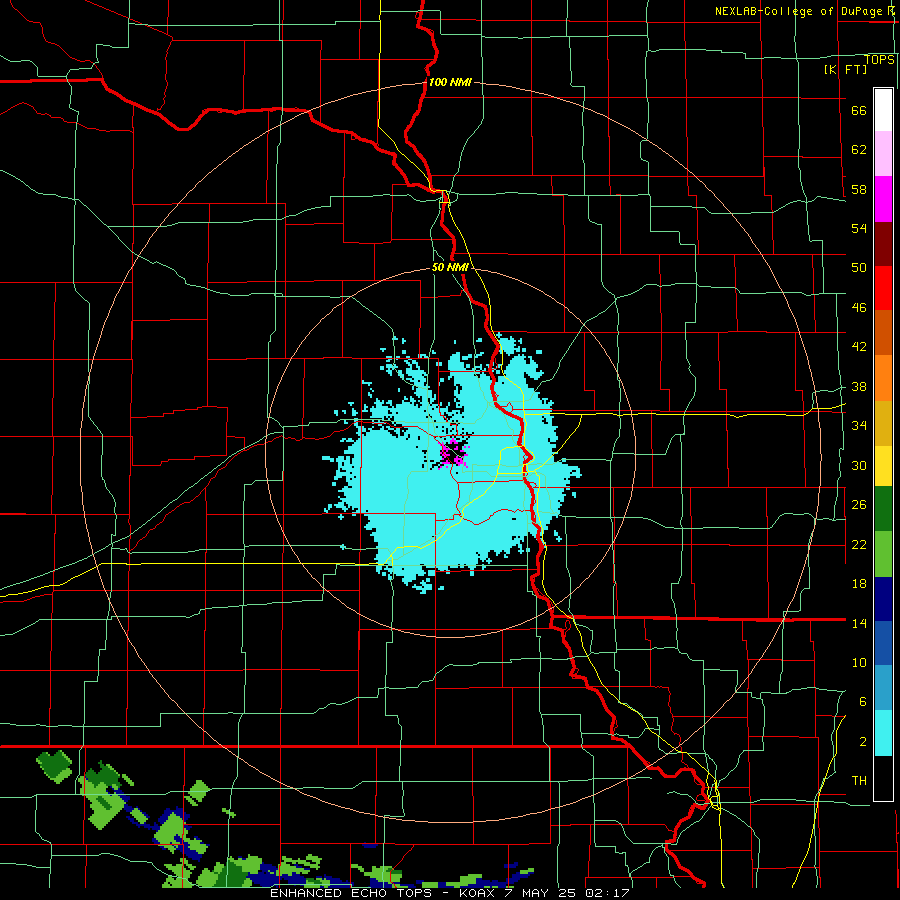Click the dark green 26 kft legend swatch
The image size is (900, 900).
click(x=883, y=509)
